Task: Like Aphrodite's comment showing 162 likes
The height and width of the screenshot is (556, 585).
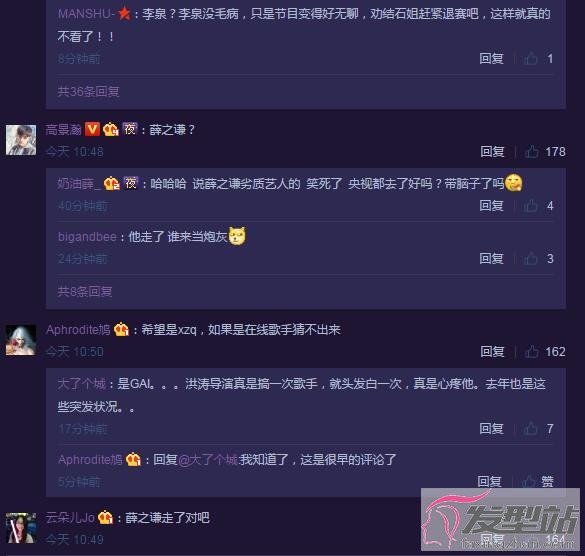Action: point(532,352)
